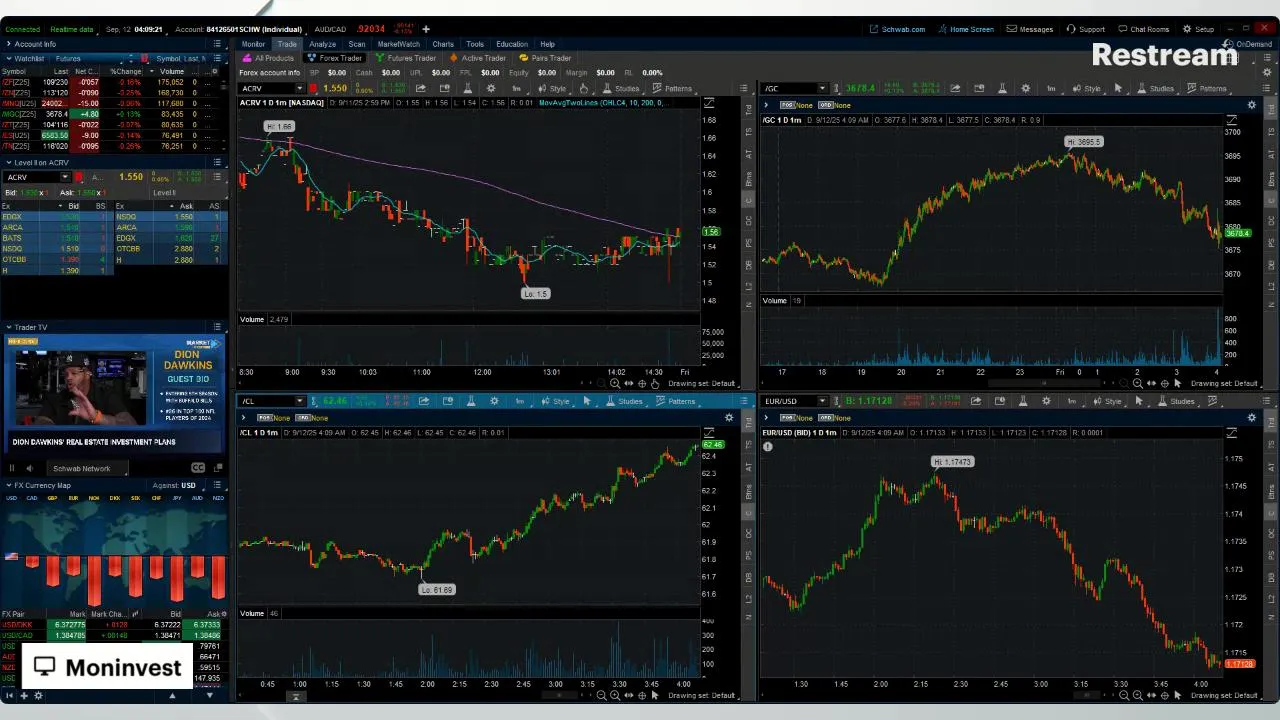Collapse the Level II gadget
The image size is (1280, 720).
(x=9, y=162)
